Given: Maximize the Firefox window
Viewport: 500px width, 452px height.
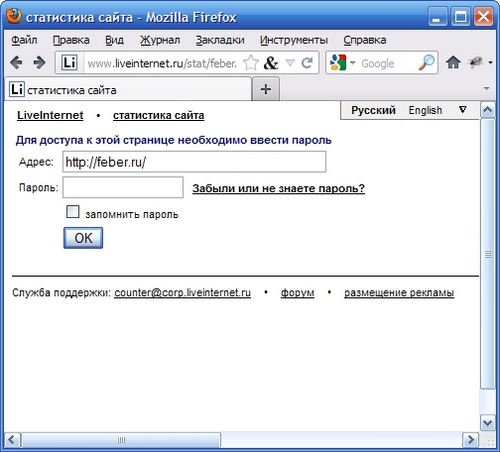Looking at the screenshot, I should [460, 16].
